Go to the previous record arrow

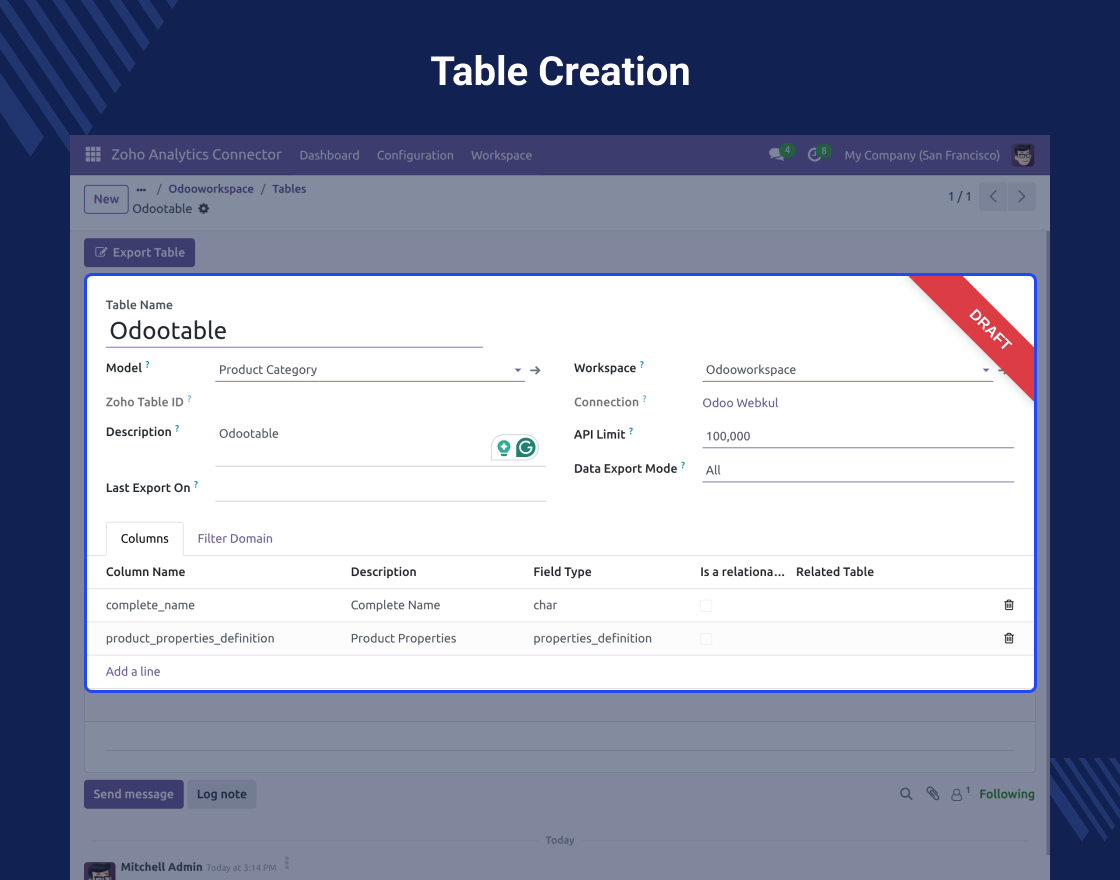click(993, 196)
